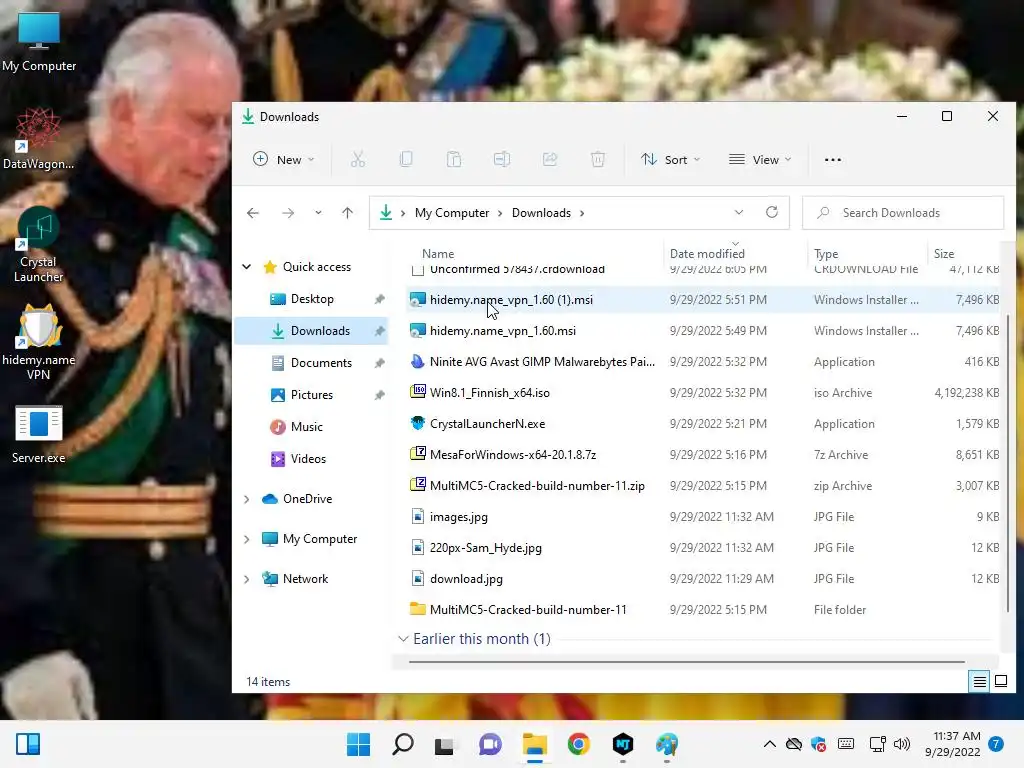Click the Paste clipboard icon
Image resolution: width=1024 pixels, height=768 pixels.
point(454,159)
